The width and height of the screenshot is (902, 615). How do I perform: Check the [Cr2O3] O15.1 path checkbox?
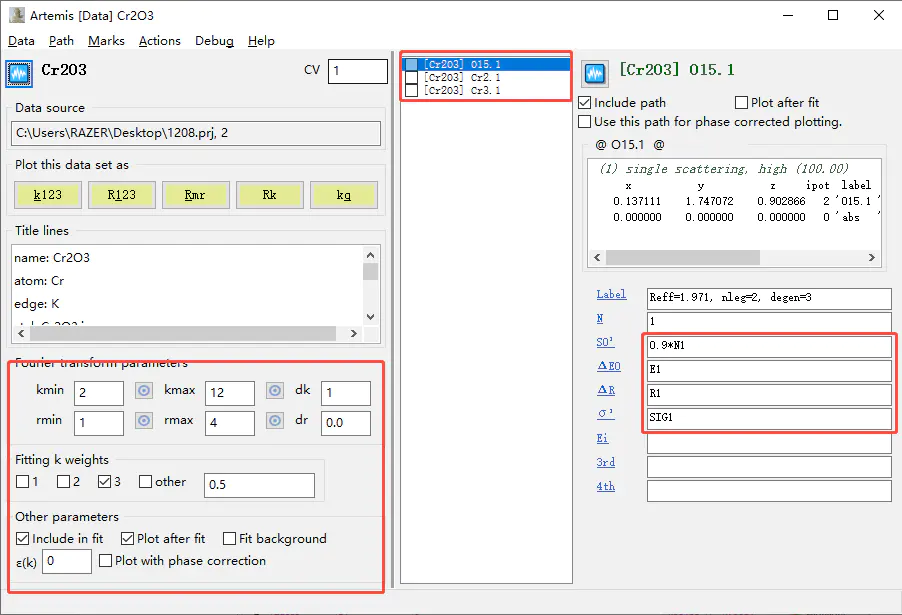(411, 64)
